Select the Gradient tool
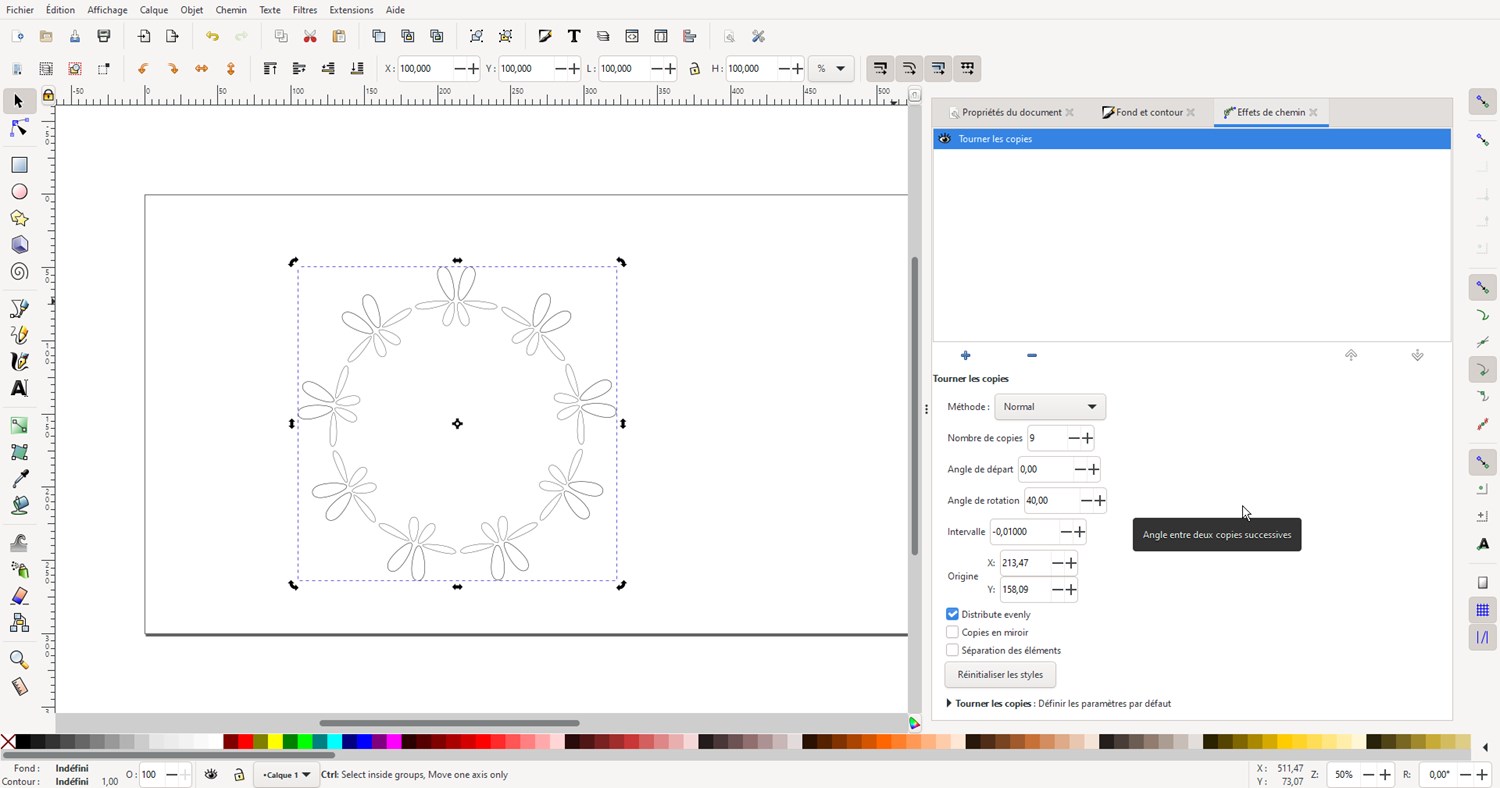Image resolution: width=1500 pixels, height=788 pixels. (18, 425)
